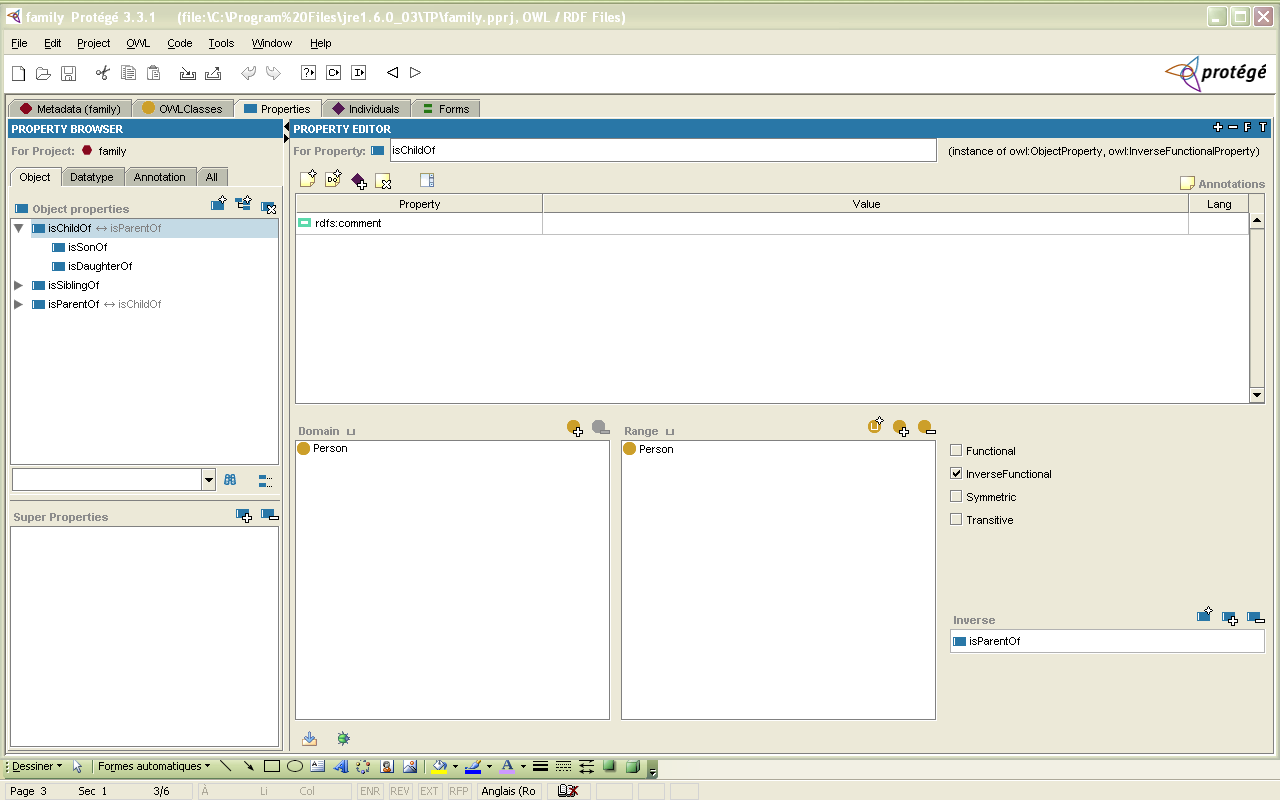Delete the selected property icon in browser
The height and width of the screenshot is (800, 1280).
point(268,206)
